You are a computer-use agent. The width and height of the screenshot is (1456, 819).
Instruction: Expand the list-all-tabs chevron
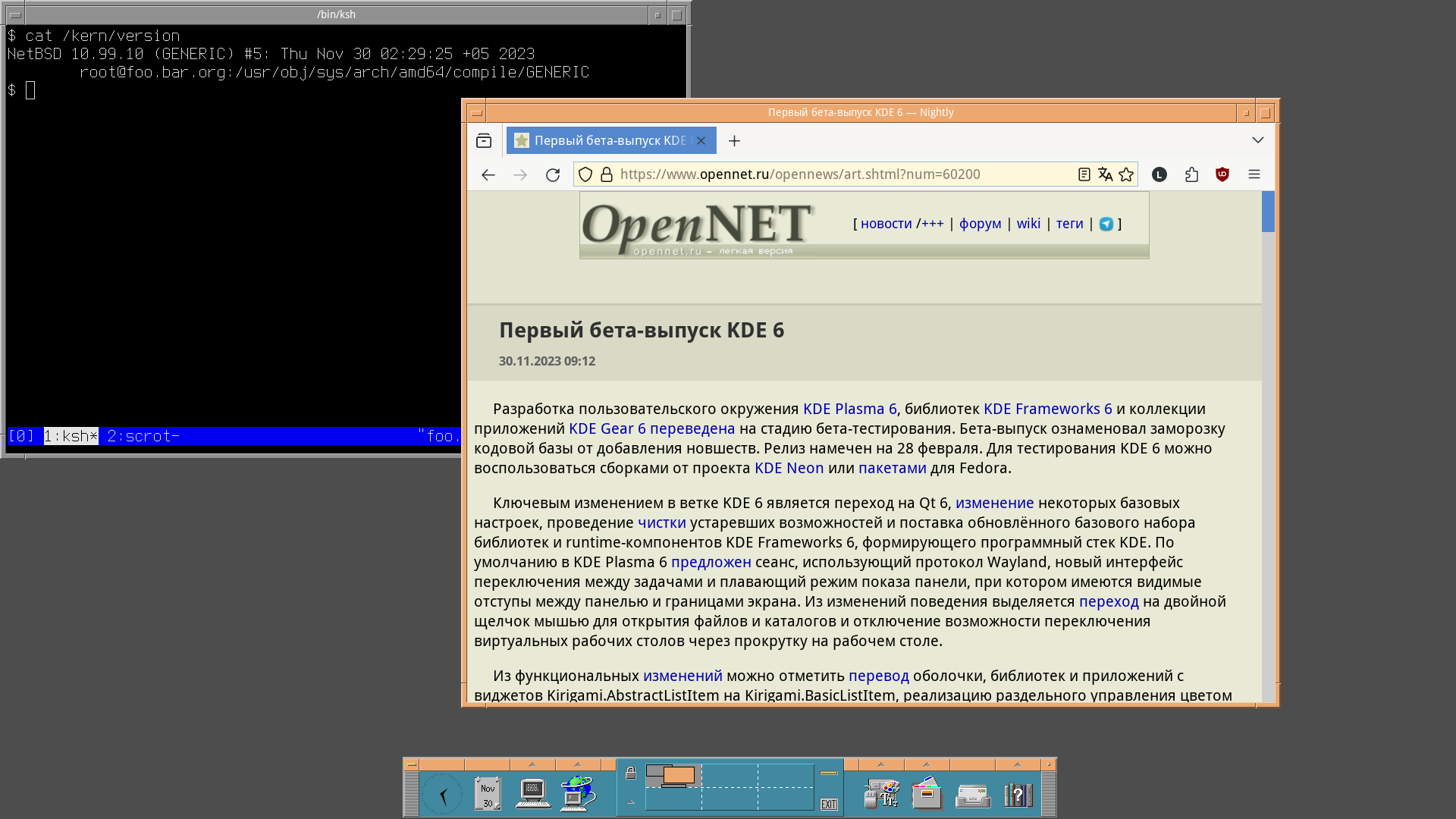click(1258, 140)
